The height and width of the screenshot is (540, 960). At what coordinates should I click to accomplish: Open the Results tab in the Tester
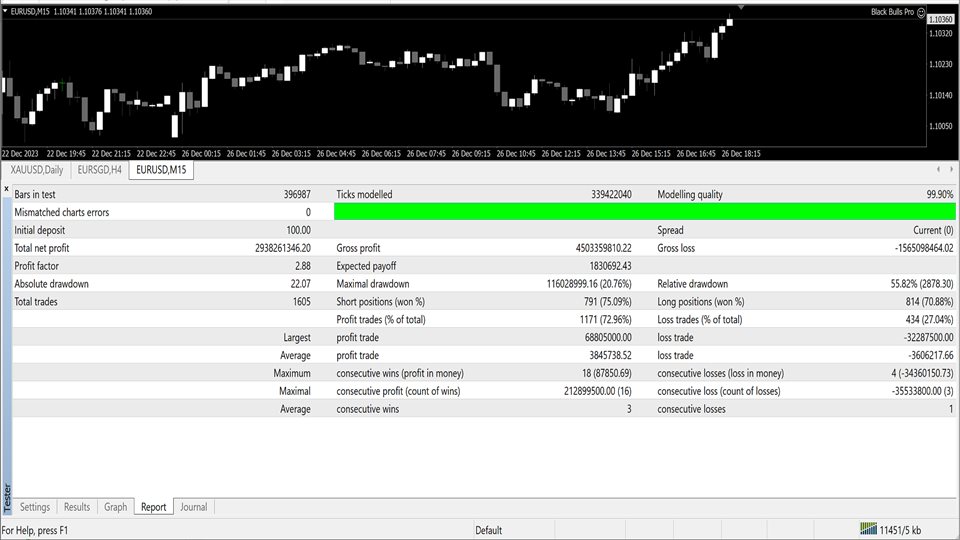point(77,507)
